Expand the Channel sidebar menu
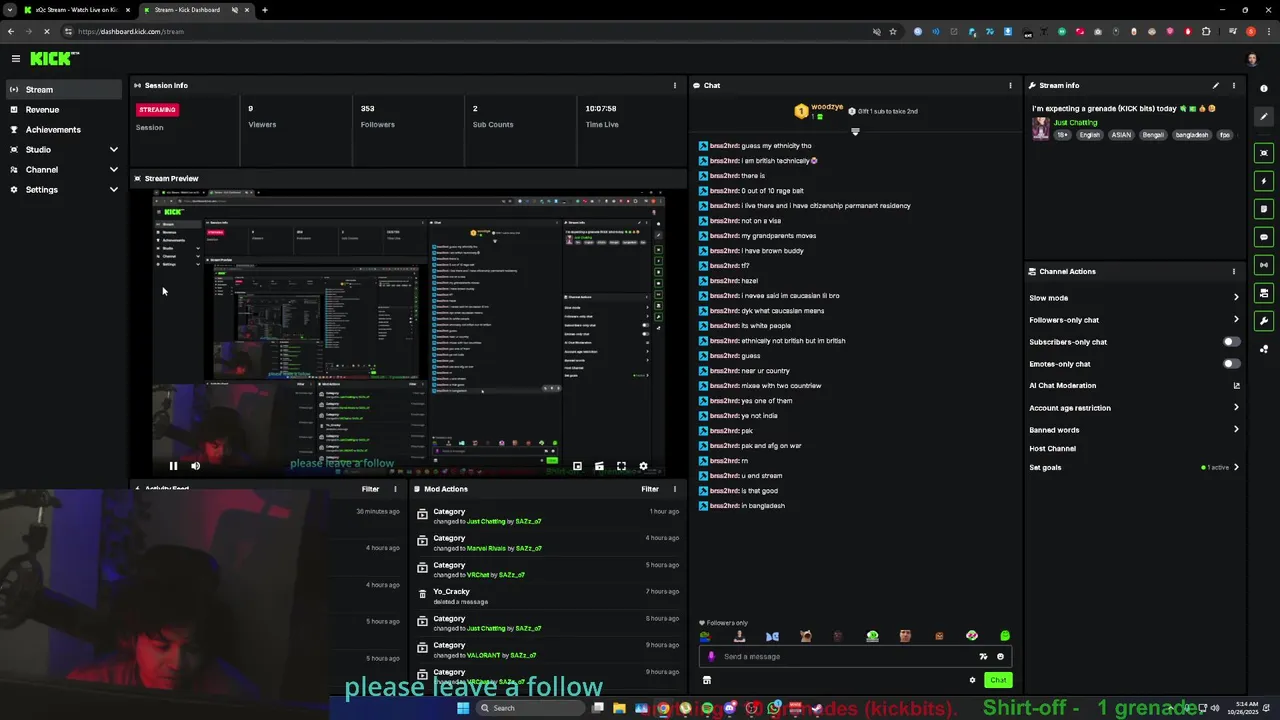 [64, 170]
